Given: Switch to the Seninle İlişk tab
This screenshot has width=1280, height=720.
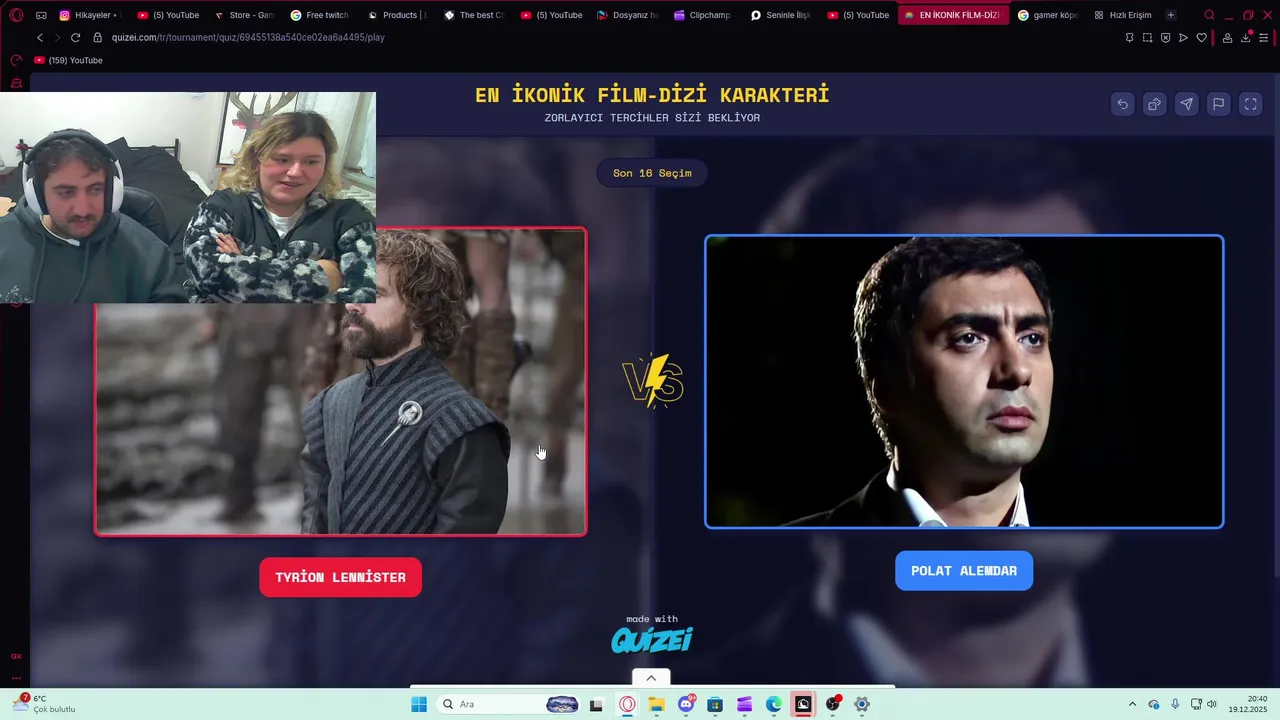Looking at the screenshot, I should pyautogui.click(x=781, y=15).
